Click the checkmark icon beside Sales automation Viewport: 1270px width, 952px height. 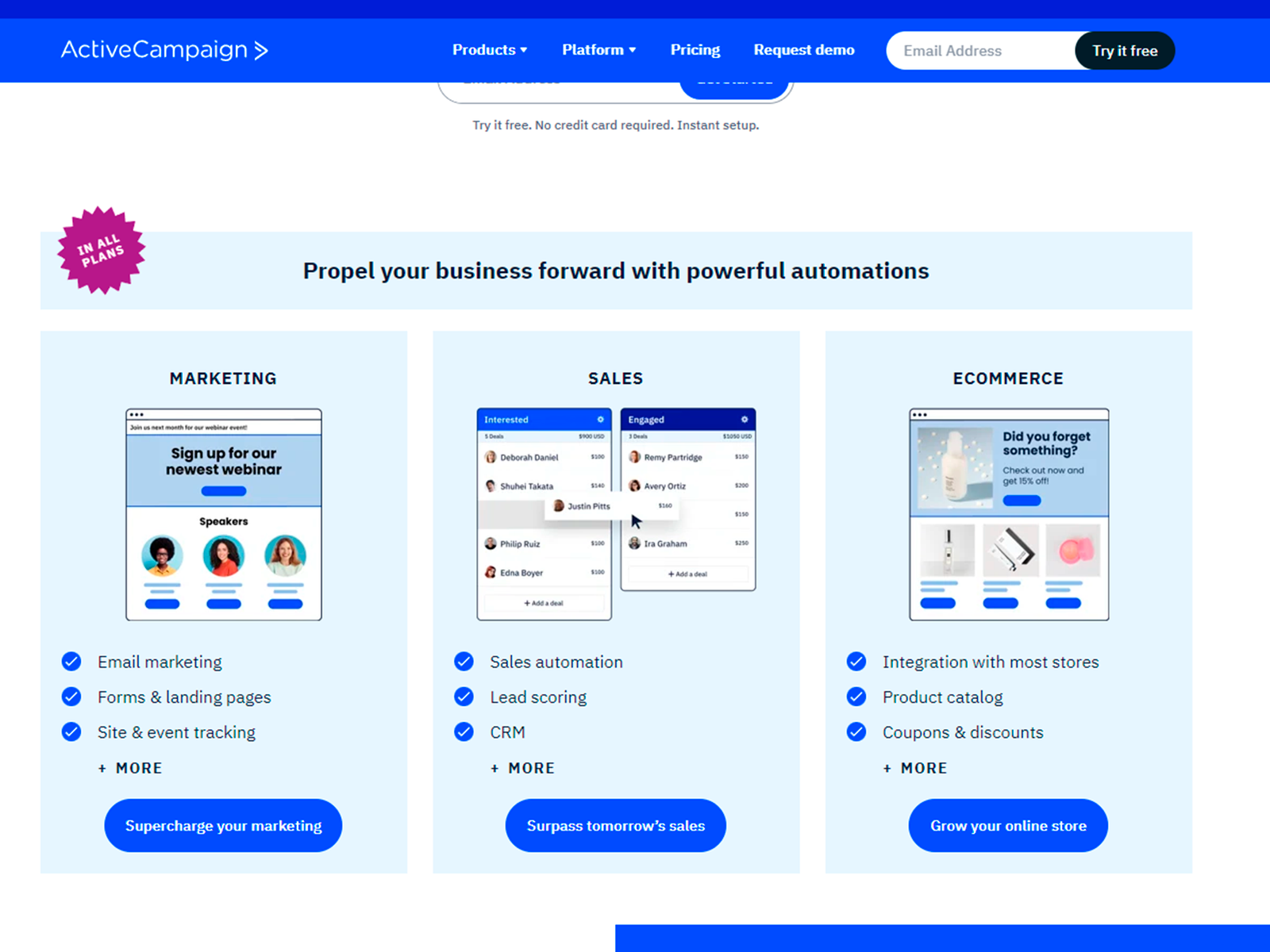[464, 662]
